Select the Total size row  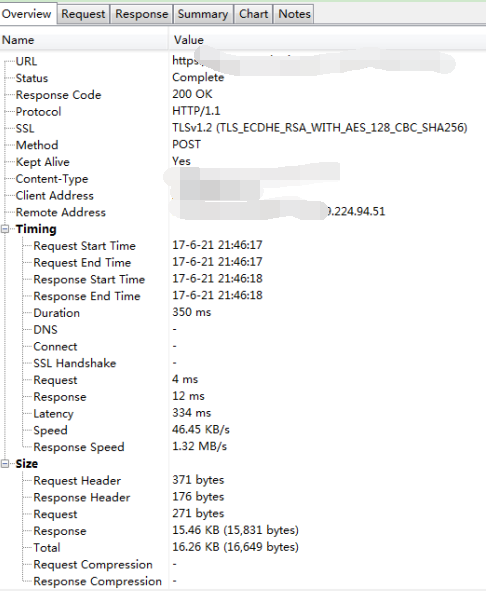[x=243, y=547]
